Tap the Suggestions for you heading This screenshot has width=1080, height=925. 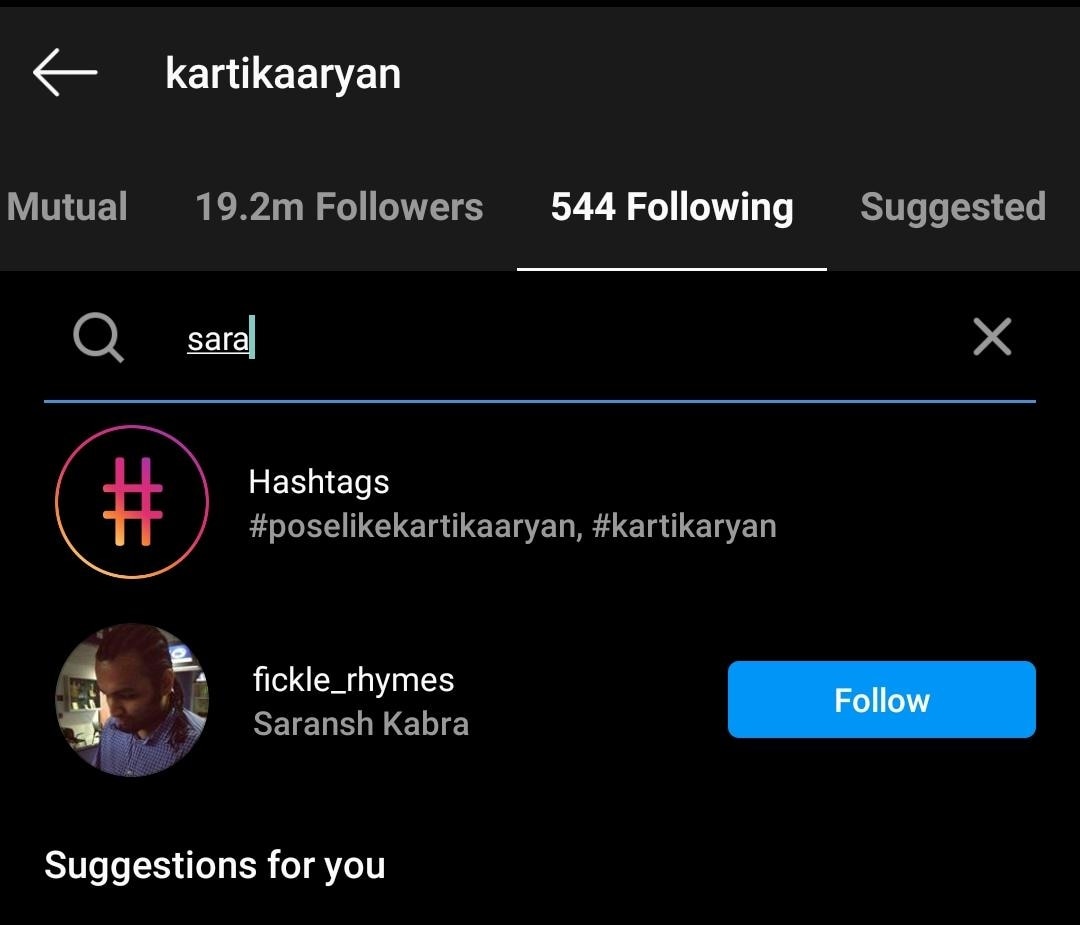tap(215, 865)
